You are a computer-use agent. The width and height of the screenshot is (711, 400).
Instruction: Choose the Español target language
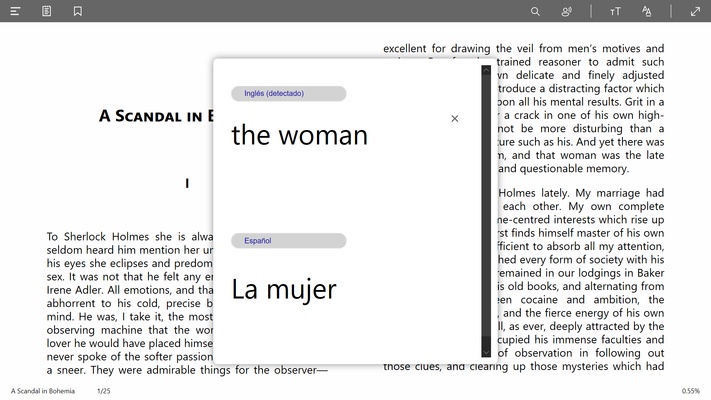pyautogui.click(x=289, y=241)
